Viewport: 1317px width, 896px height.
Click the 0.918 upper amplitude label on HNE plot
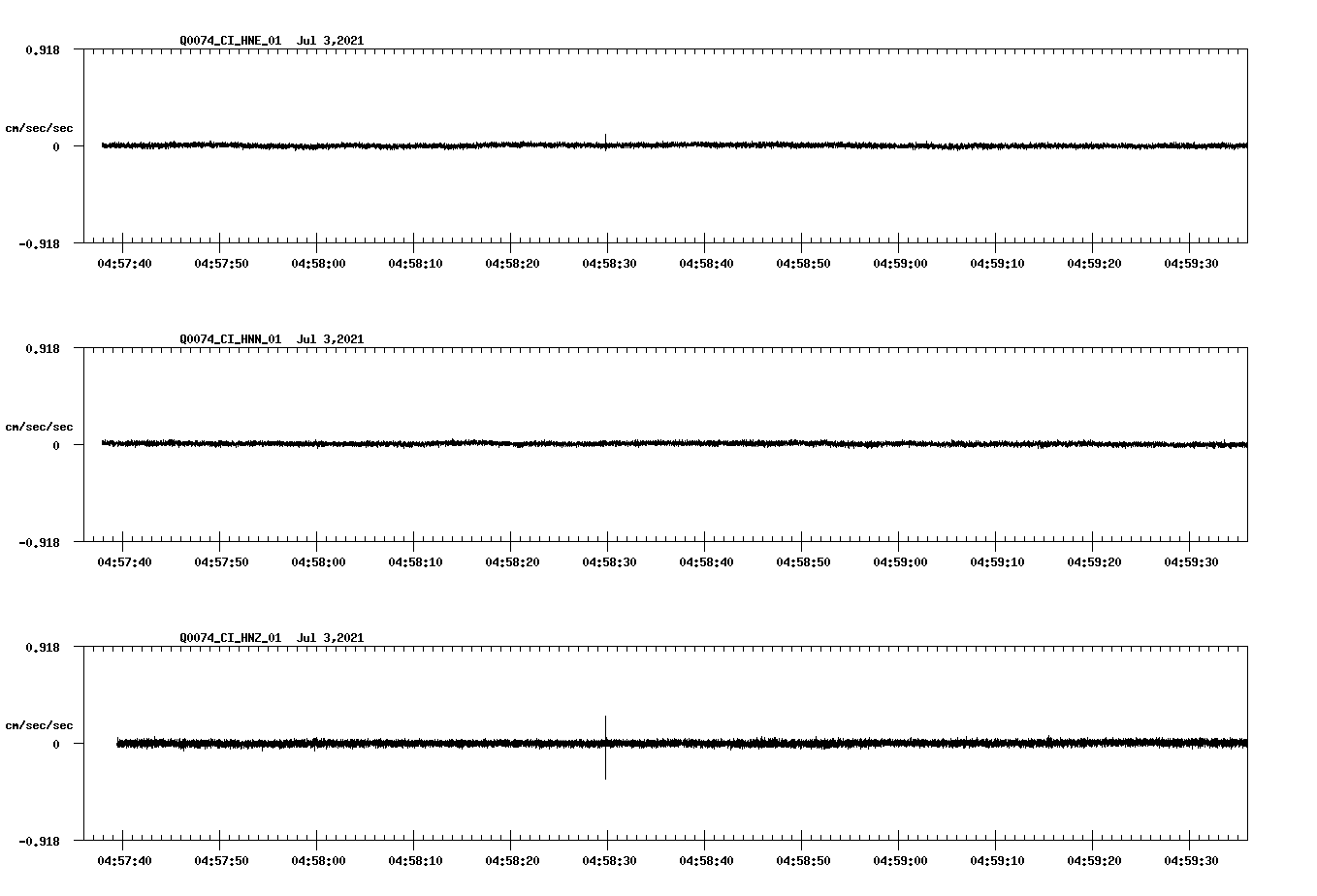coord(43,49)
